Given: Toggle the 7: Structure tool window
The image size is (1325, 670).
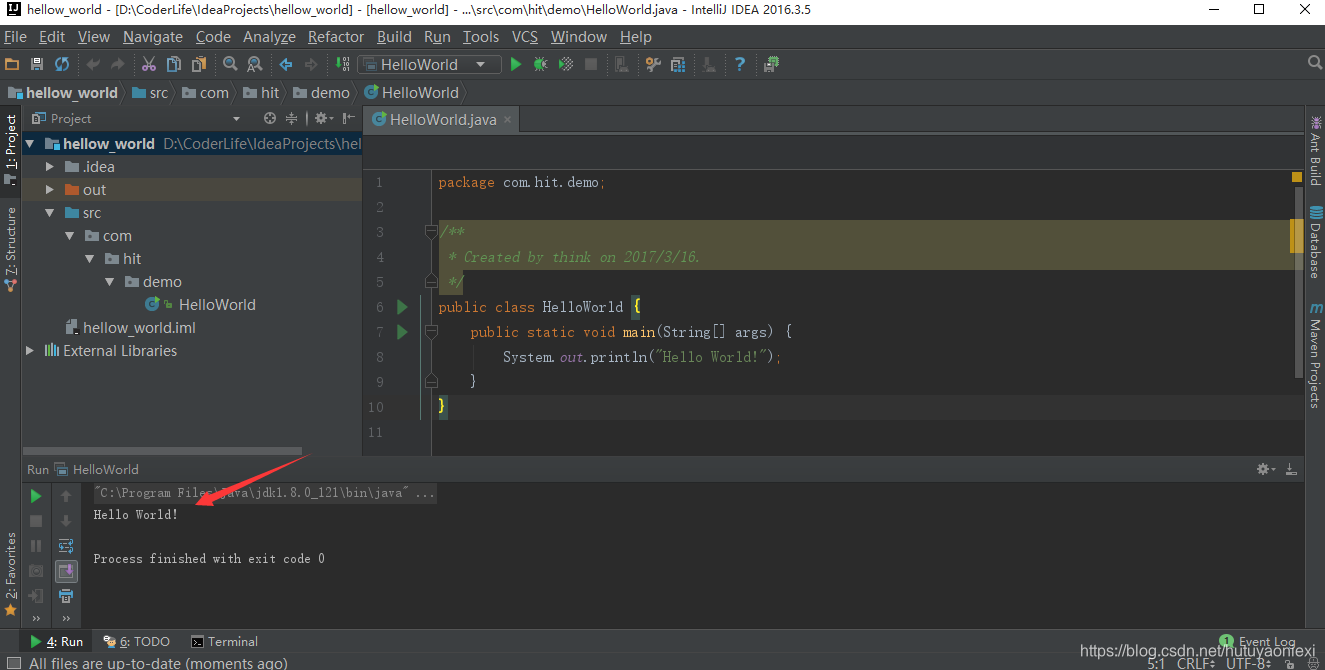Looking at the screenshot, I should coord(11,248).
